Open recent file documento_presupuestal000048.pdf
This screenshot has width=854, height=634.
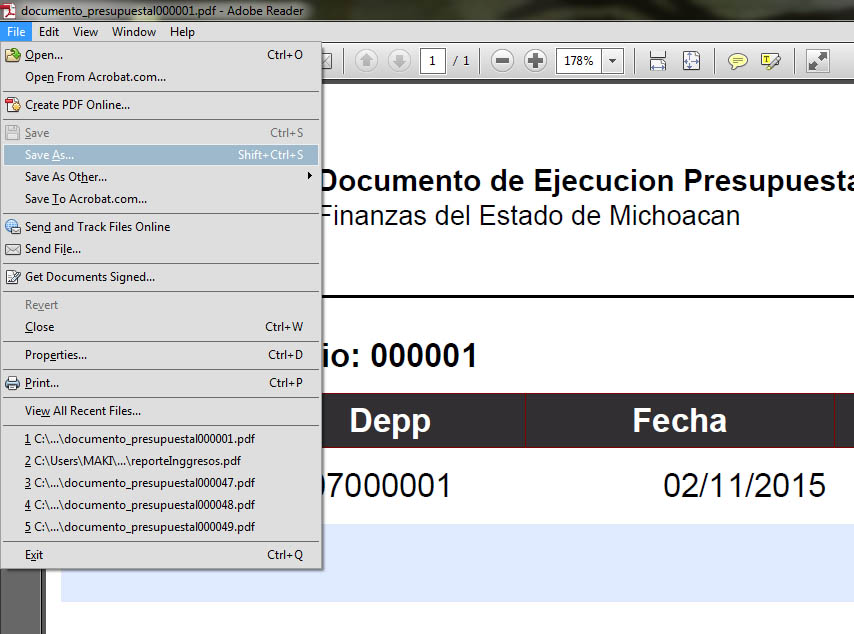[161, 505]
